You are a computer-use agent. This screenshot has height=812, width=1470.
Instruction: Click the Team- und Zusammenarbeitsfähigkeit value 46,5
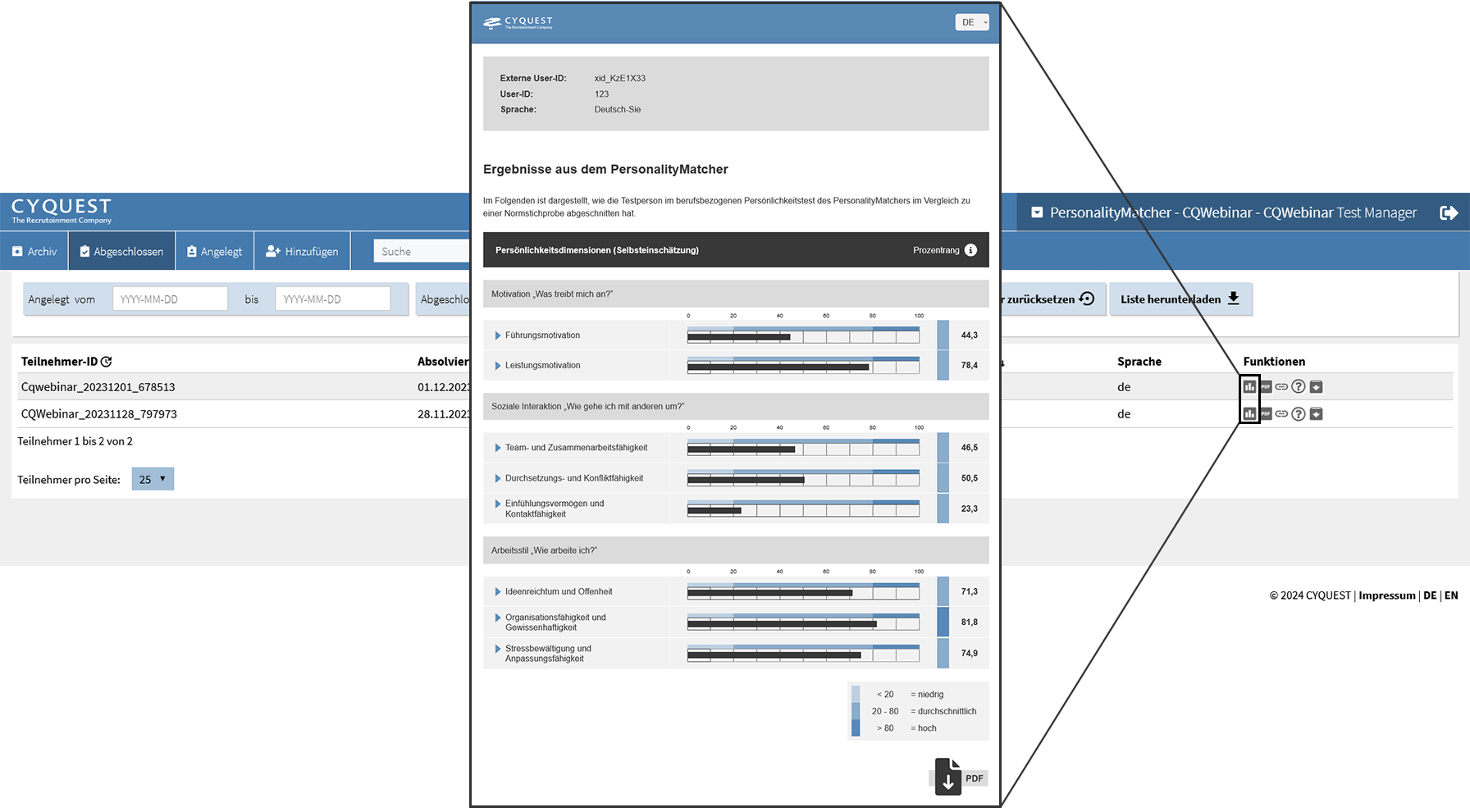coord(970,448)
